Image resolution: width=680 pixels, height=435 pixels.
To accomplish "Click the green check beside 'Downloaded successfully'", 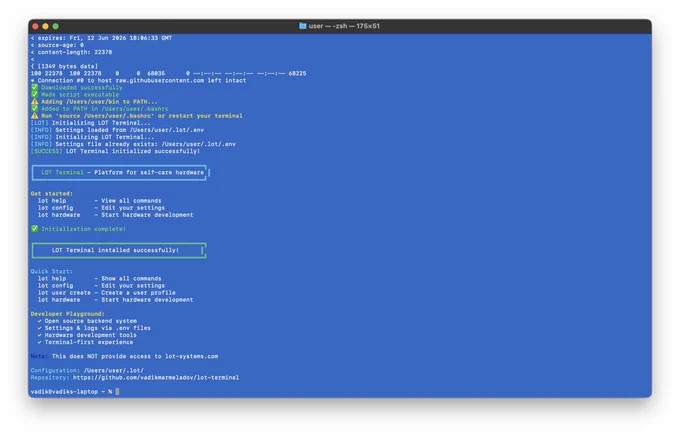I will (35, 87).
